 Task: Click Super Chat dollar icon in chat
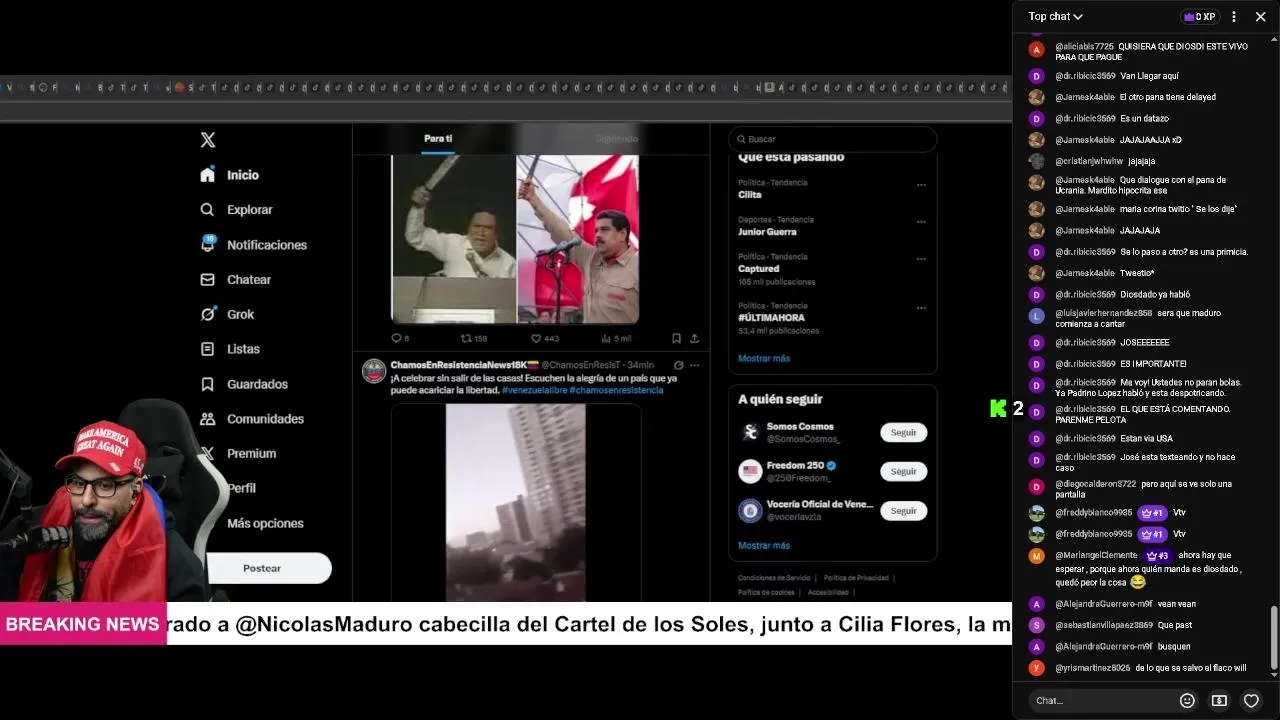[x=1219, y=701]
